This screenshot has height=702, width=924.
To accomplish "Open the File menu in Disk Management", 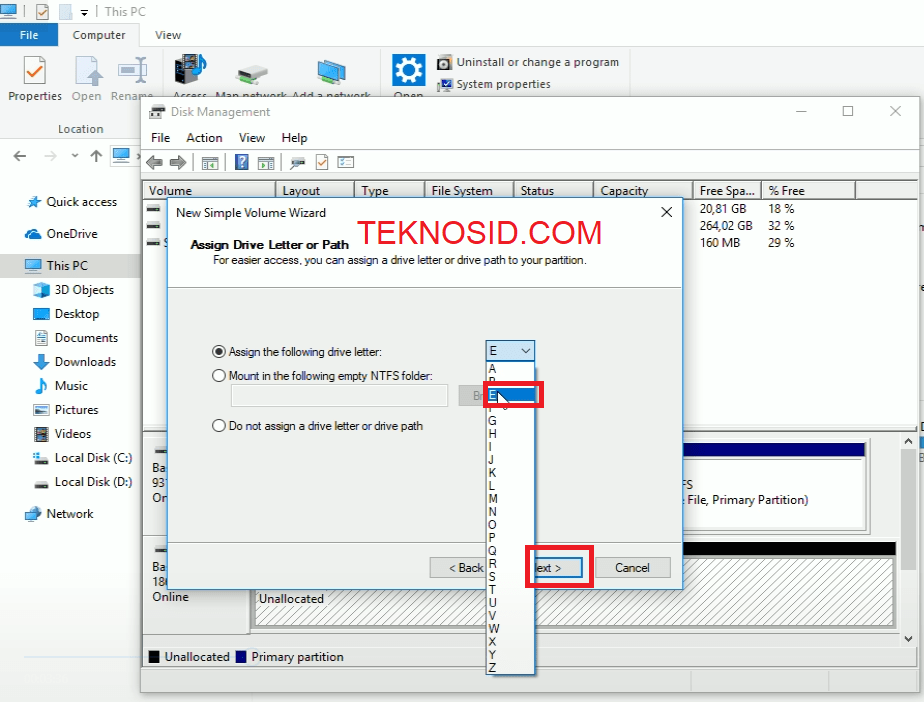I will point(160,138).
